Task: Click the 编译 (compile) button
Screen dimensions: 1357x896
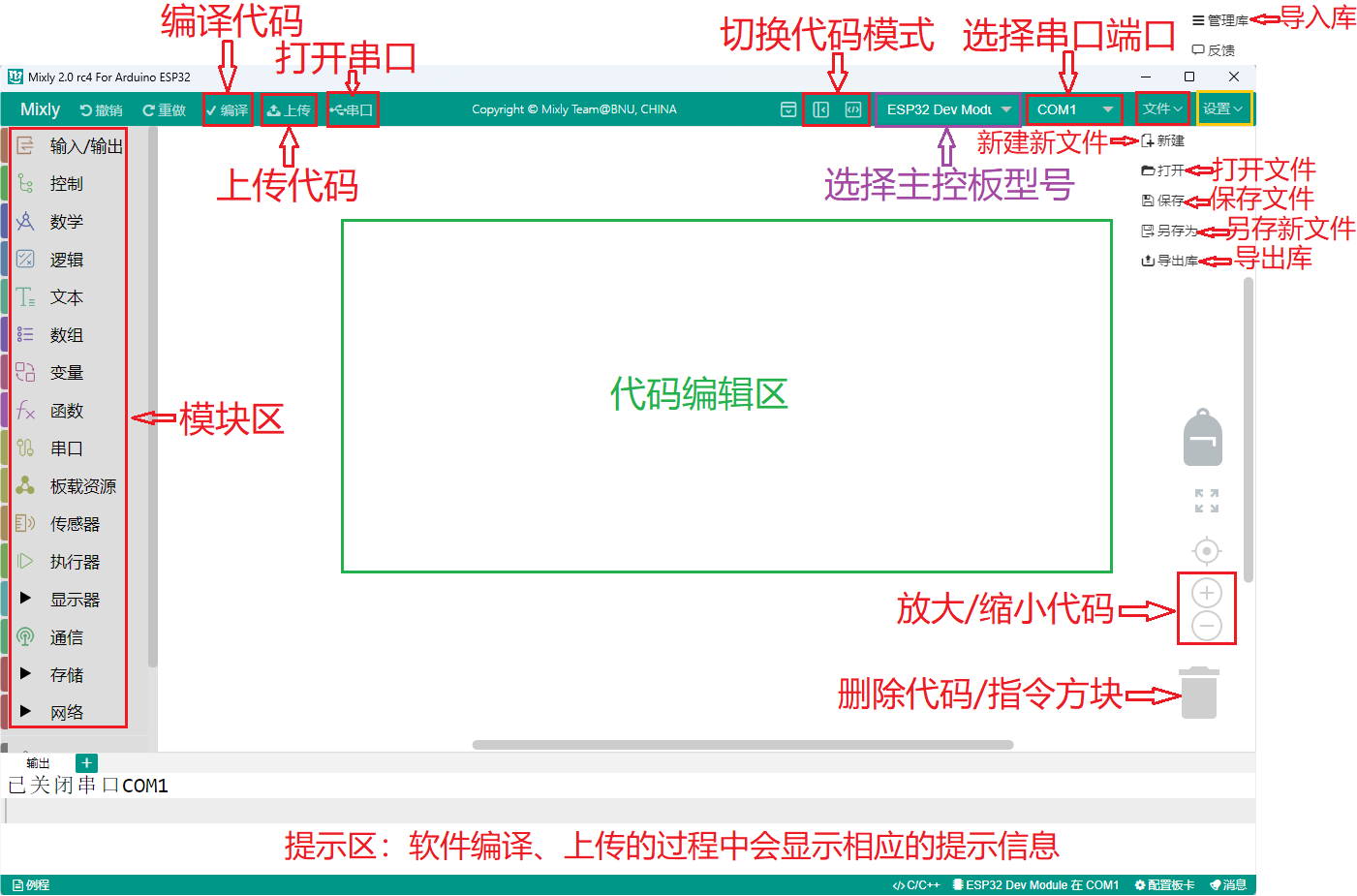Action: tap(228, 110)
